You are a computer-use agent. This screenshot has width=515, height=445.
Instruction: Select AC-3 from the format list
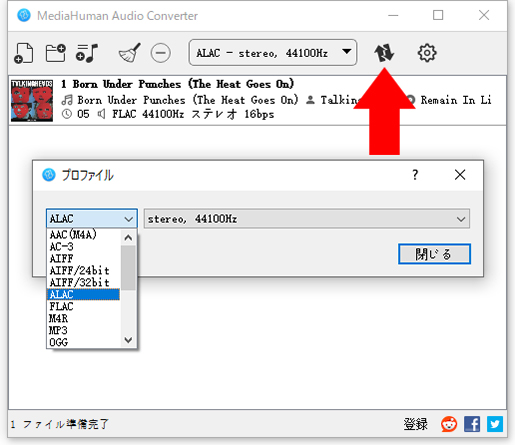(x=83, y=247)
